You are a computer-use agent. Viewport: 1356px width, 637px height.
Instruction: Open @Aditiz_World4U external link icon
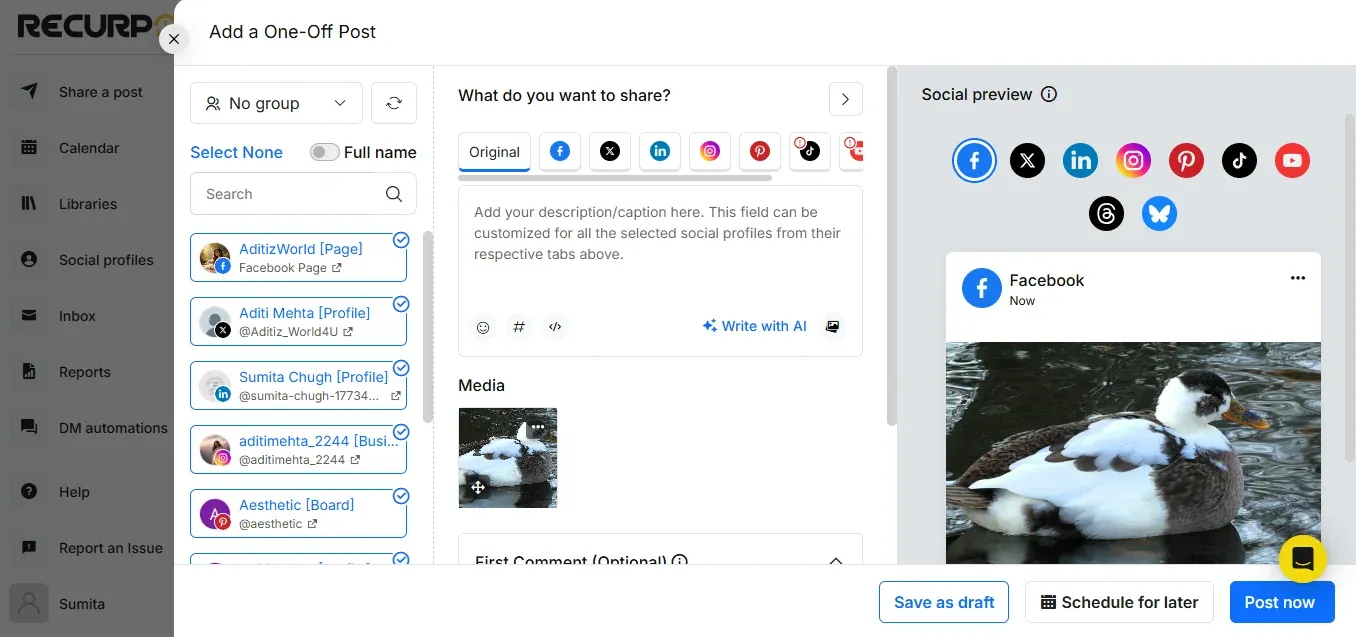[x=348, y=332]
